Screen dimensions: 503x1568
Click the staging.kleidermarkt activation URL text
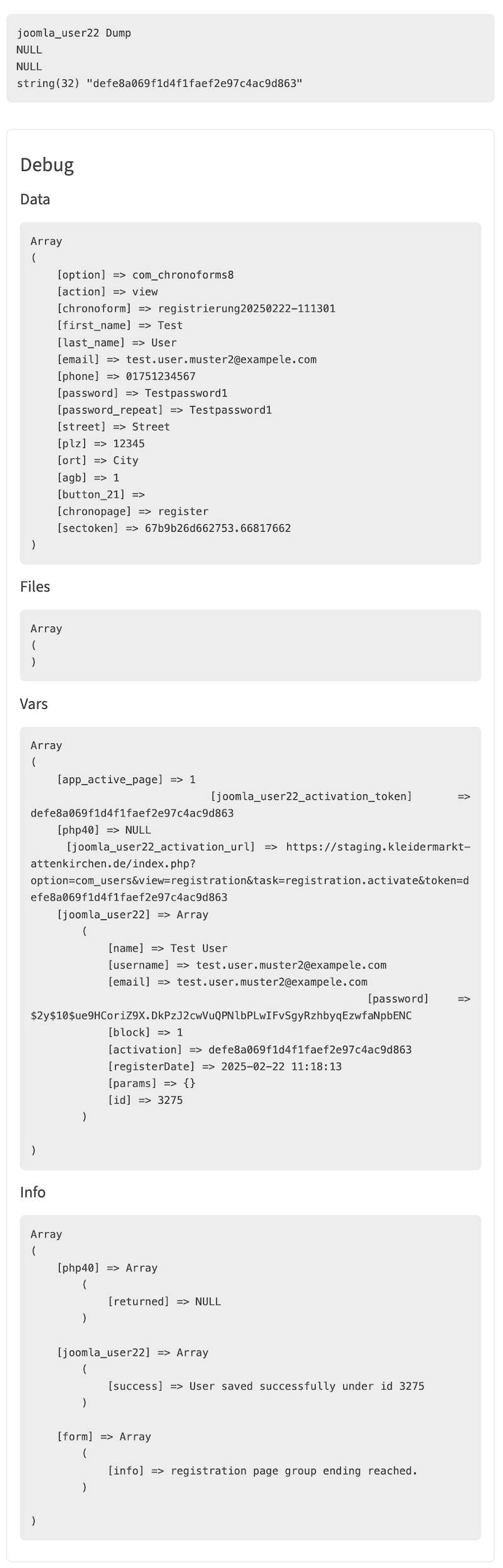(x=250, y=872)
